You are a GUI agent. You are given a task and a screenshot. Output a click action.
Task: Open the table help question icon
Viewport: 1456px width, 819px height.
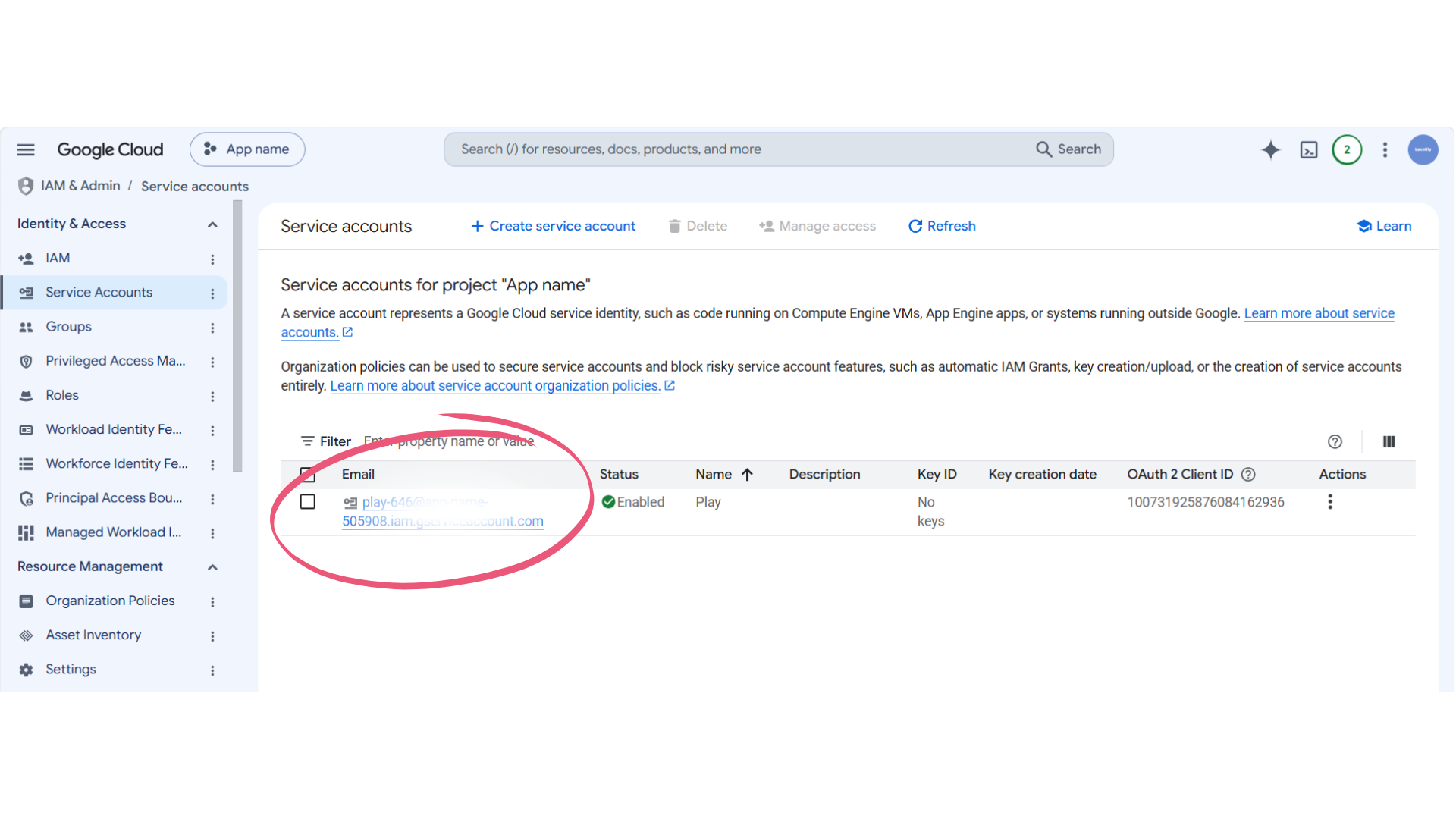tap(1335, 441)
